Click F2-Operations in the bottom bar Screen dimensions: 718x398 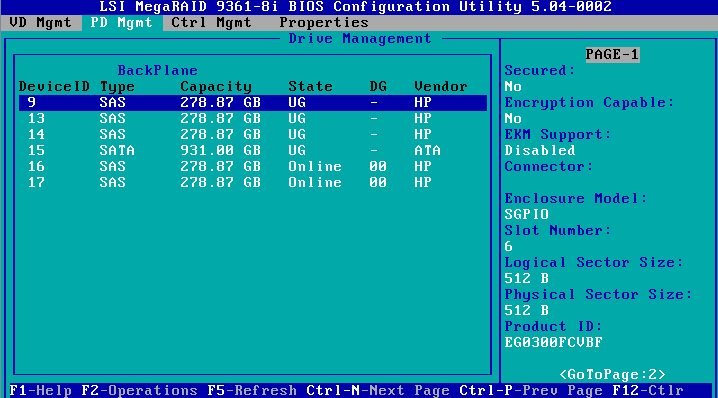(140, 391)
